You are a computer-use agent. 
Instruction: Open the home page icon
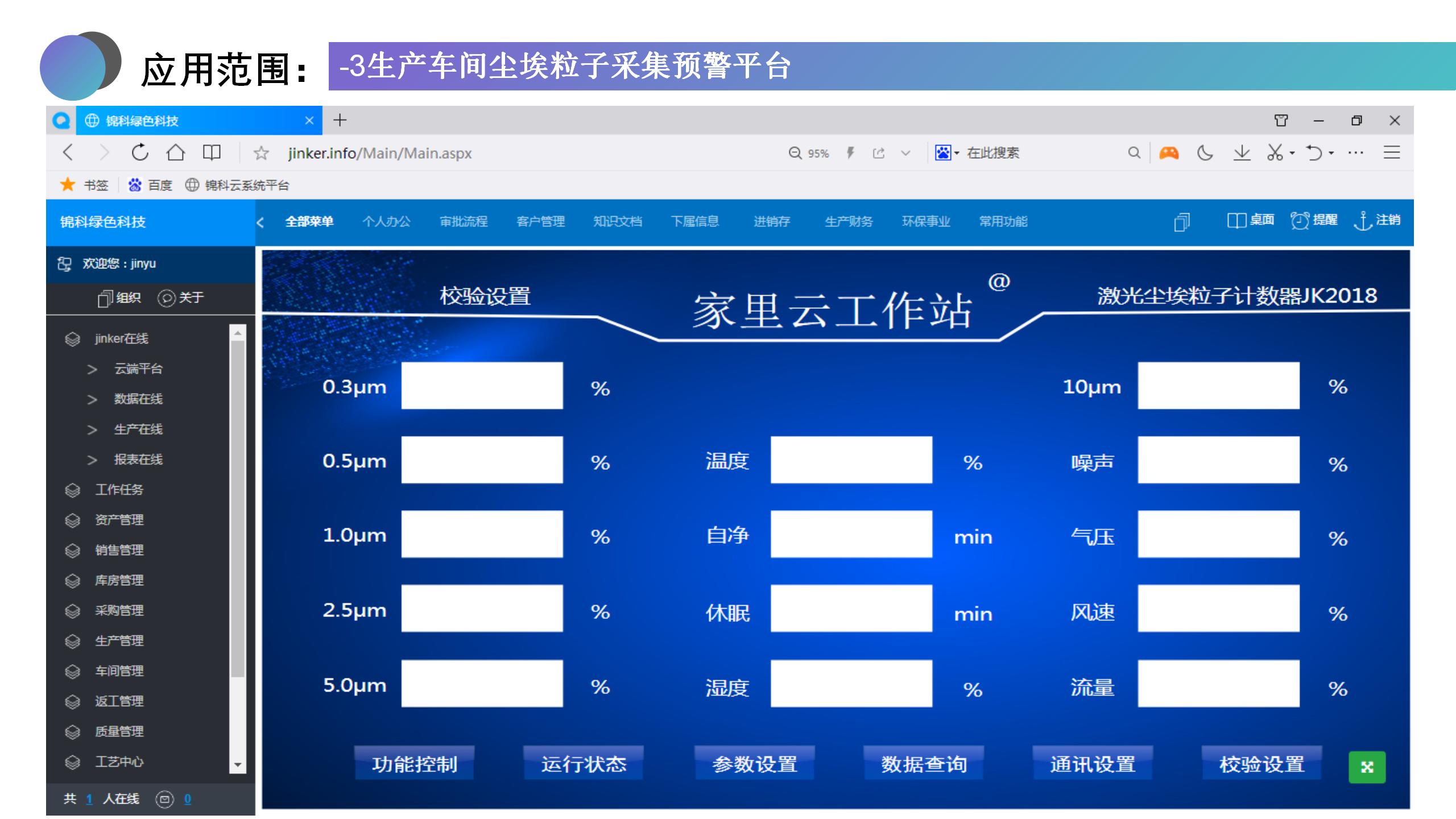pyautogui.click(x=176, y=152)
